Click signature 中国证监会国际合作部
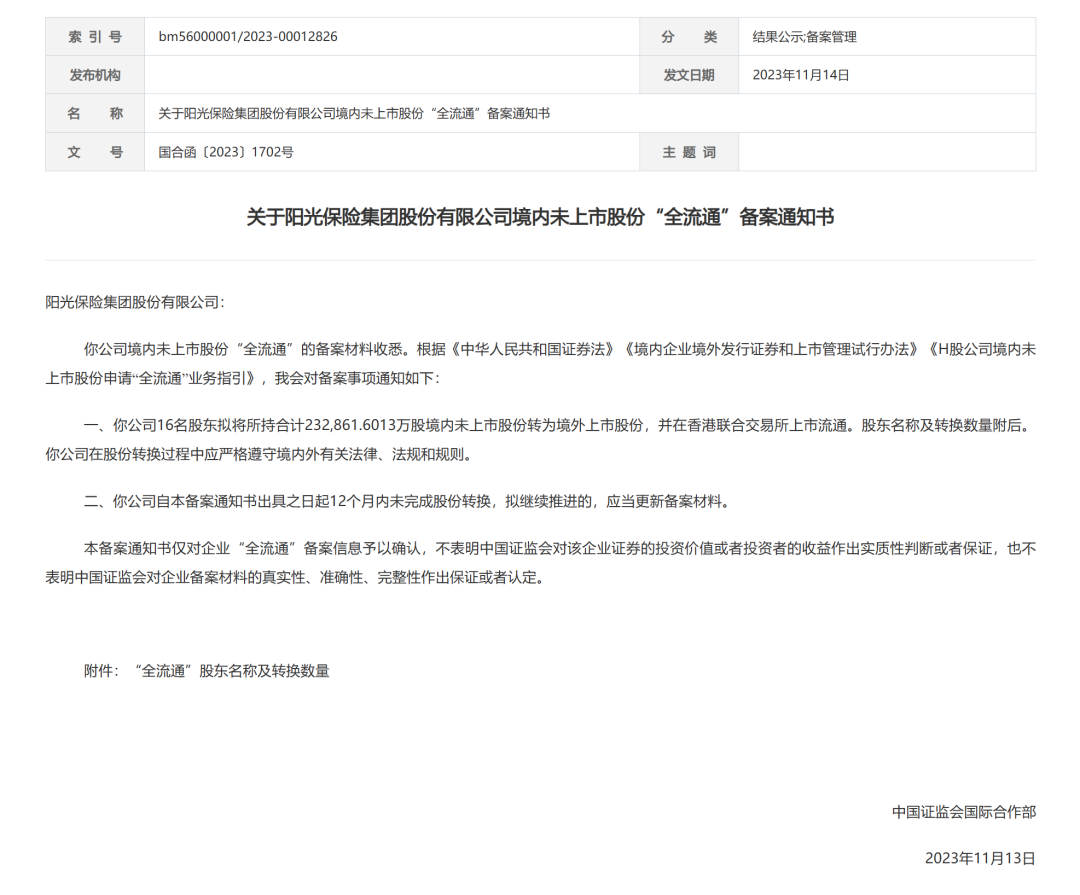This screenshot has width=1080, height=895. (964, 812)
